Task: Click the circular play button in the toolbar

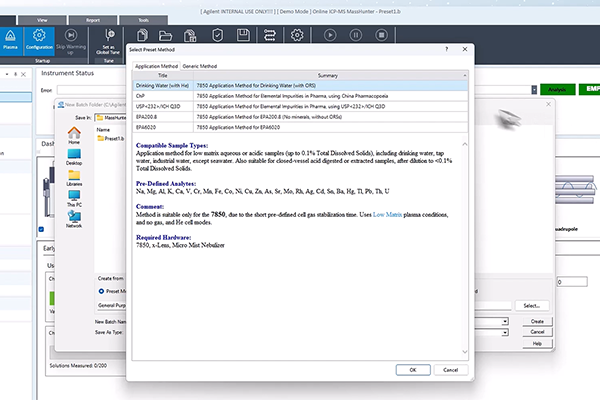Action: tap(330, 35)
